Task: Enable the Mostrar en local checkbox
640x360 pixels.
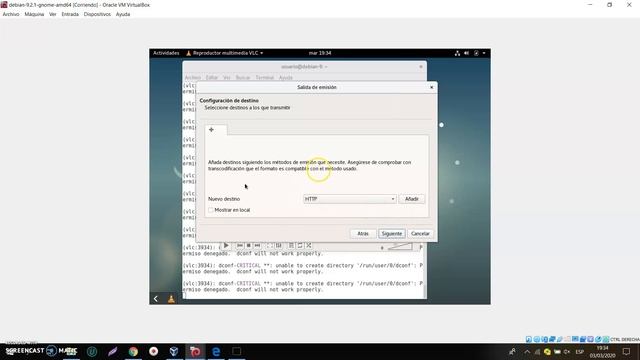Action: point(211,210)
